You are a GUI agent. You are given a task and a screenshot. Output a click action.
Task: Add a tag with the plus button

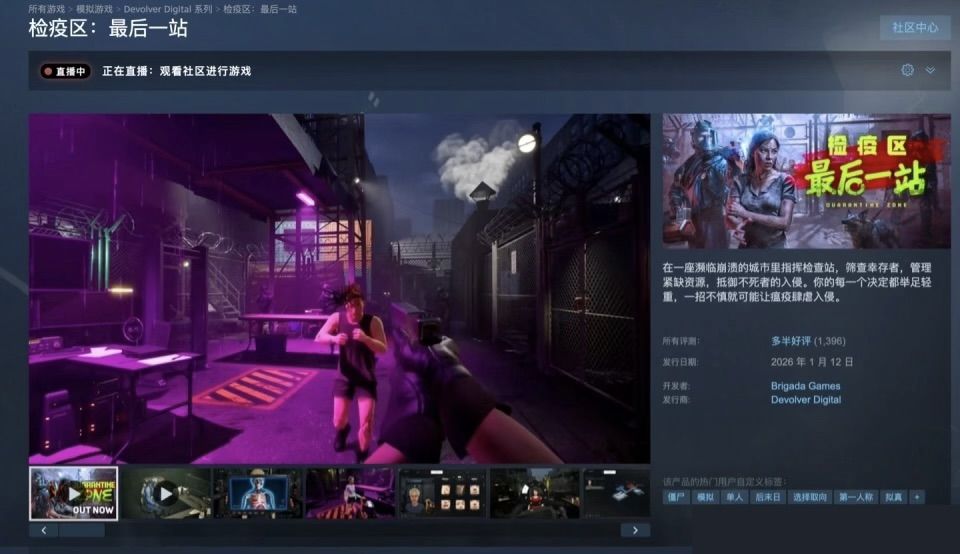[917, 497]
